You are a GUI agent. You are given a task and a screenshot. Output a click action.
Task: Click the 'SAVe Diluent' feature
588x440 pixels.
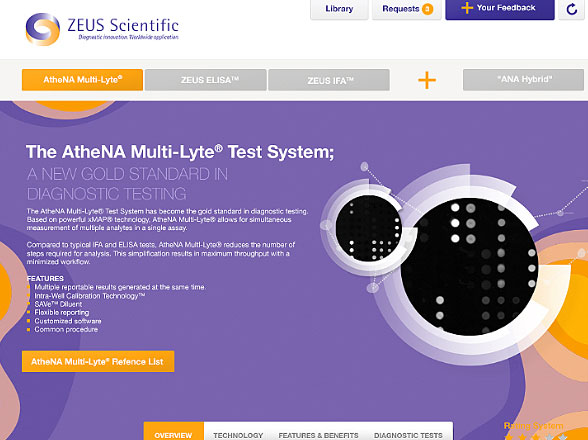click(58, 304)
